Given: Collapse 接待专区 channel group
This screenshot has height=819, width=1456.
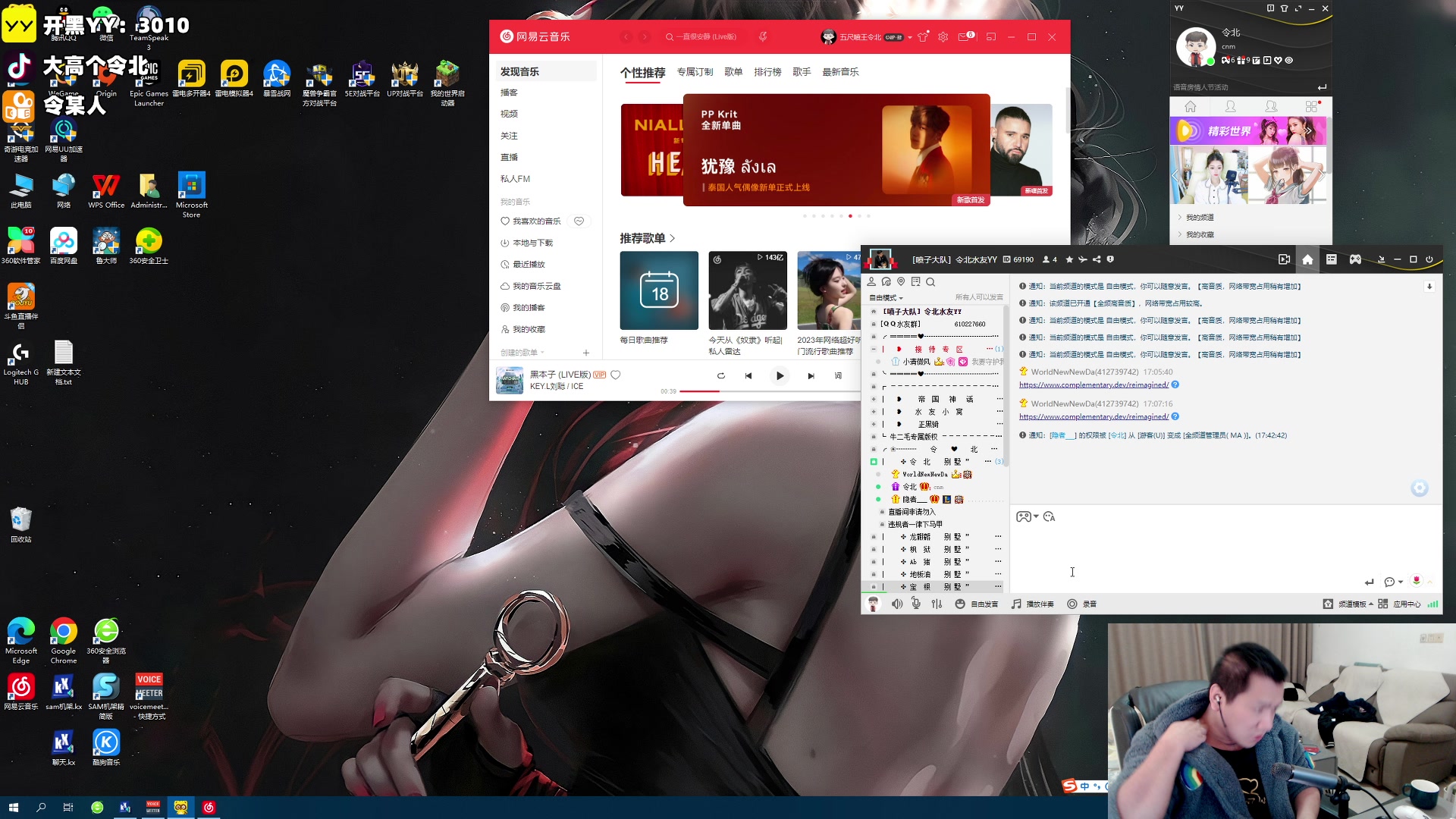Looking at the screenshot, I should tap(874, 349).
